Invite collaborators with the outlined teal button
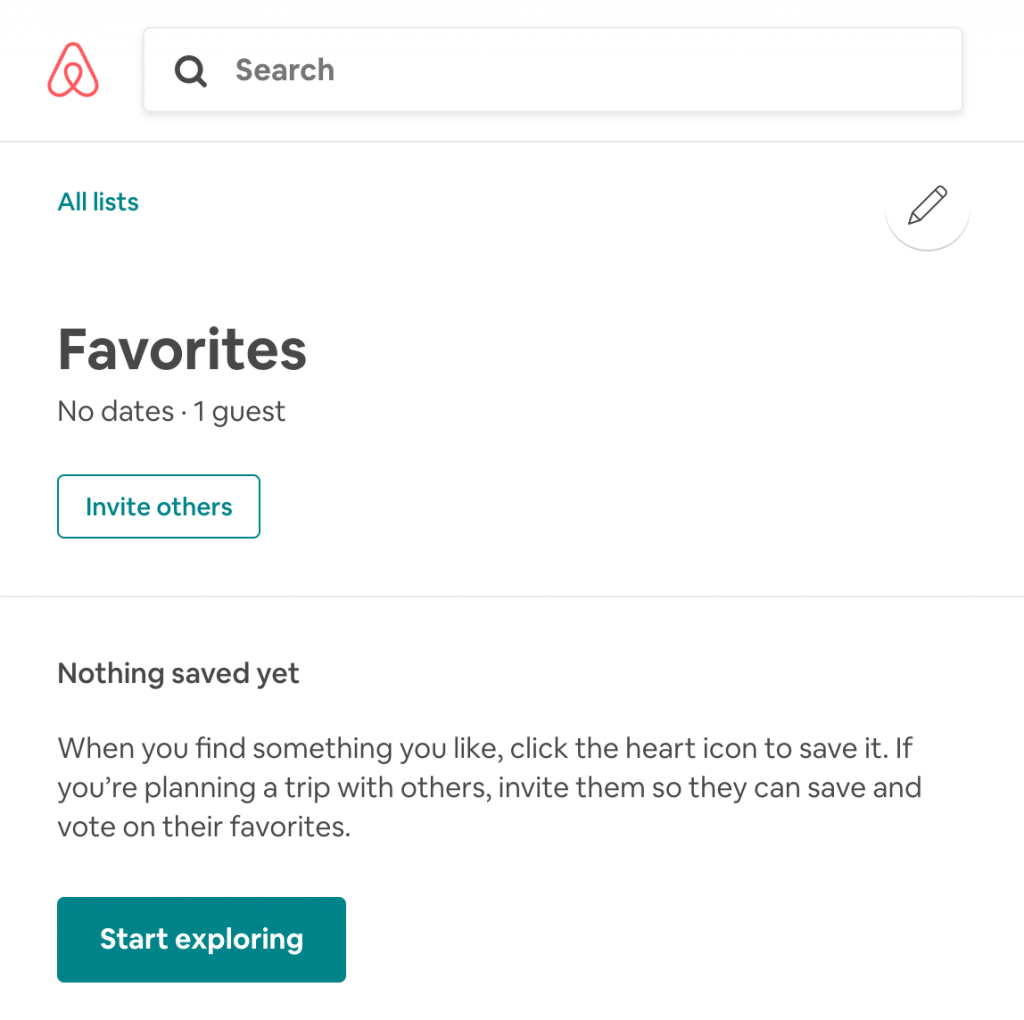 click(x=159, y=506)
